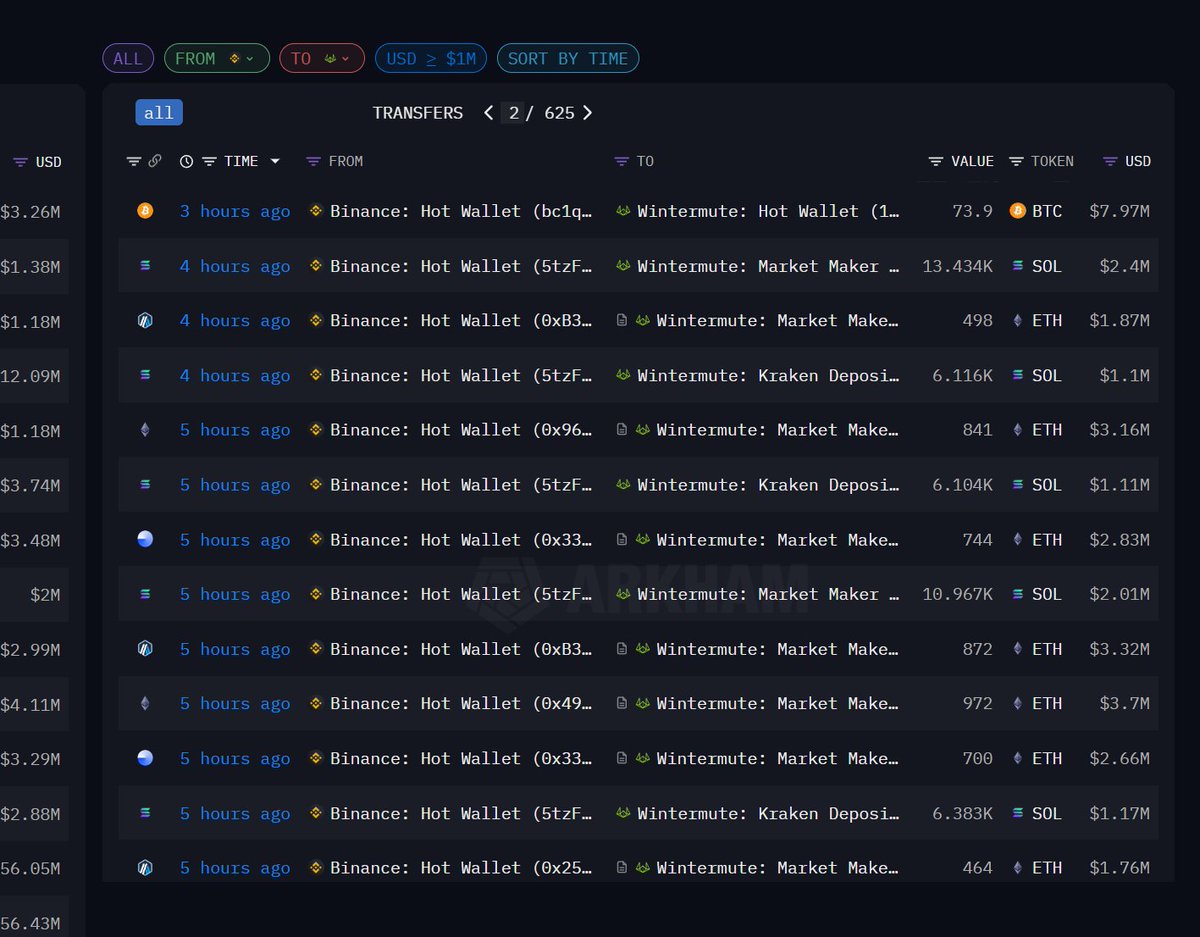The width and height of the screenshot is (1200, 937).
Task: Click the TRANSFERS heading label
Action: [x=418, y=113]
